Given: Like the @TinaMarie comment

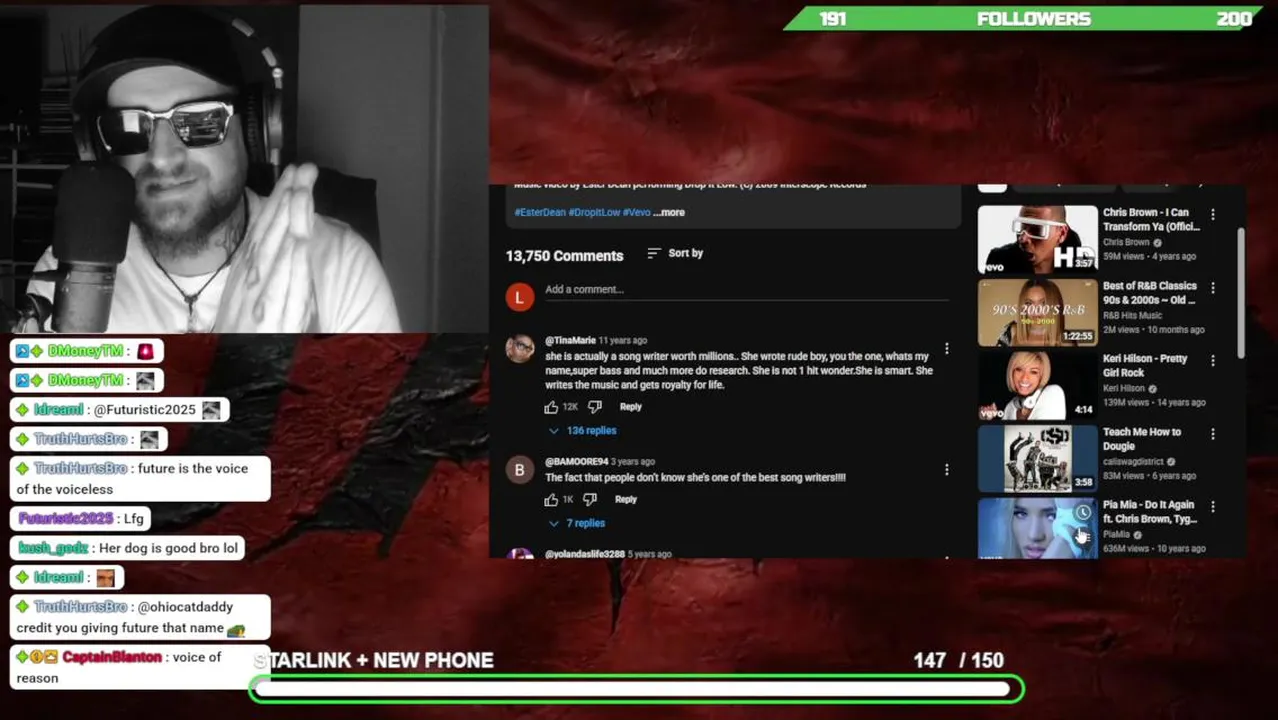Looking at the screenshot, I should (x=551, y=407).
